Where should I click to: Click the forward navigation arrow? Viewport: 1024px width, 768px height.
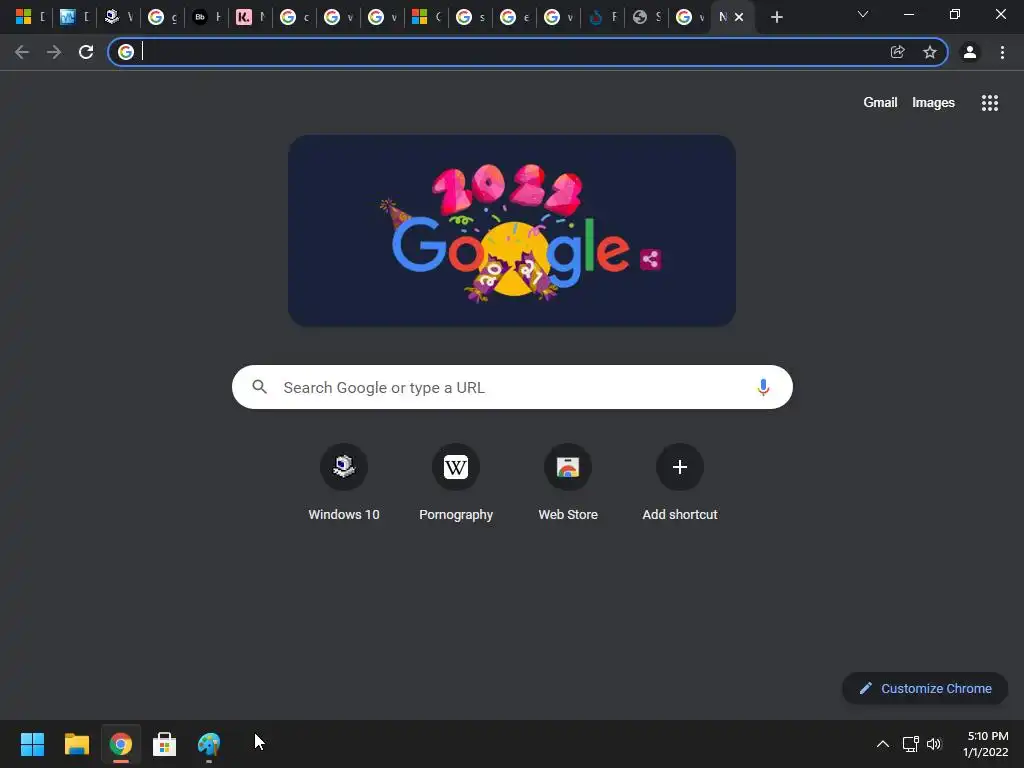click(54, 52)
